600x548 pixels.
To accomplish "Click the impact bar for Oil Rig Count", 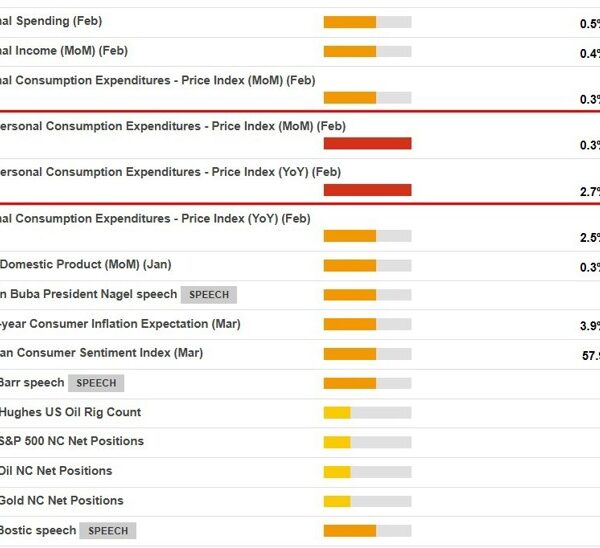I will (367, 412).
